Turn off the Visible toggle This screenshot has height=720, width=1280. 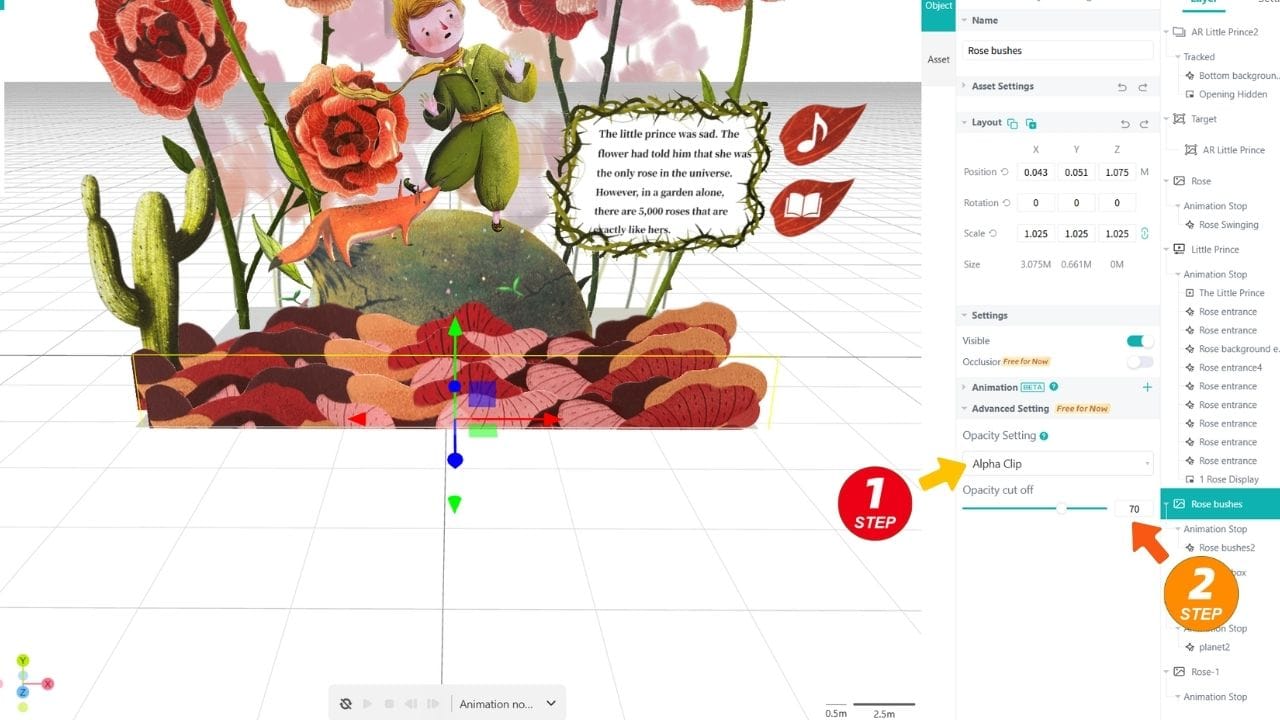pyautogui.click(x=1140, y=341)
